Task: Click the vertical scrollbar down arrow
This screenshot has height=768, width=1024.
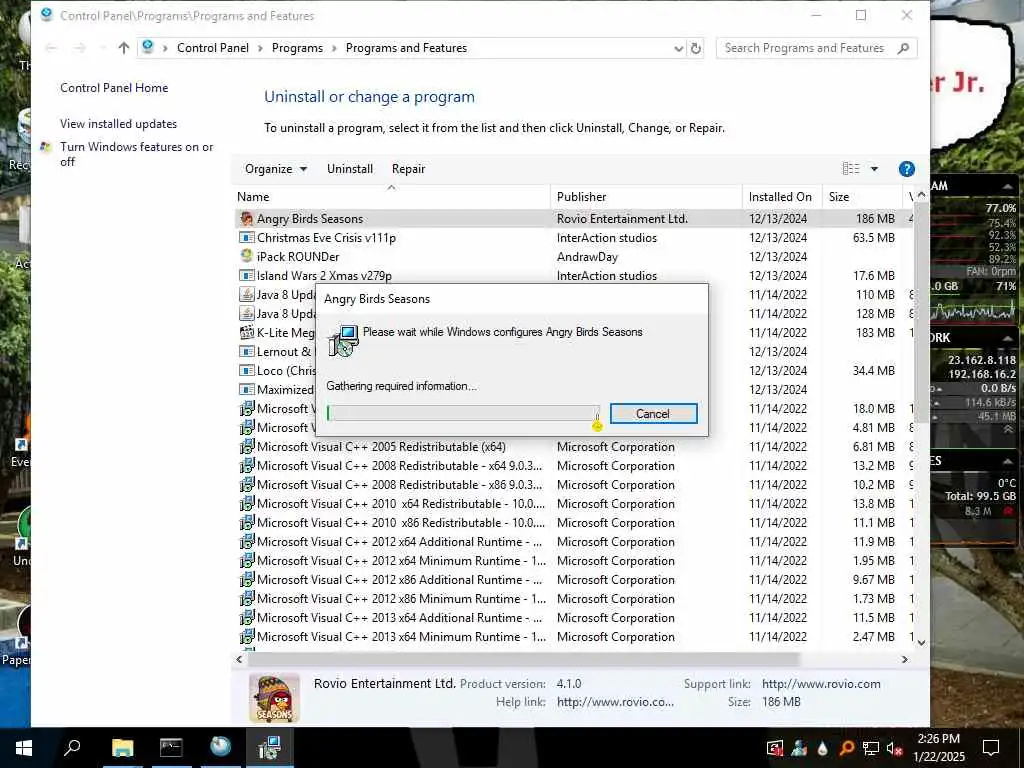Action: [921, 643]
